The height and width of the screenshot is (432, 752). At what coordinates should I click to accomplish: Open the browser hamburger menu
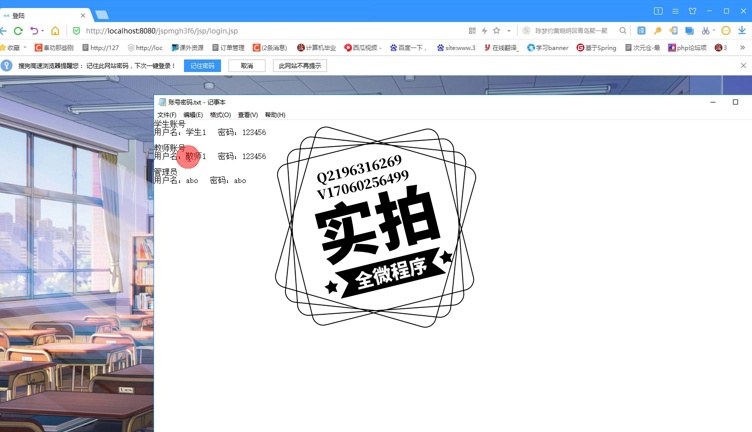click(x=675, y=11)
